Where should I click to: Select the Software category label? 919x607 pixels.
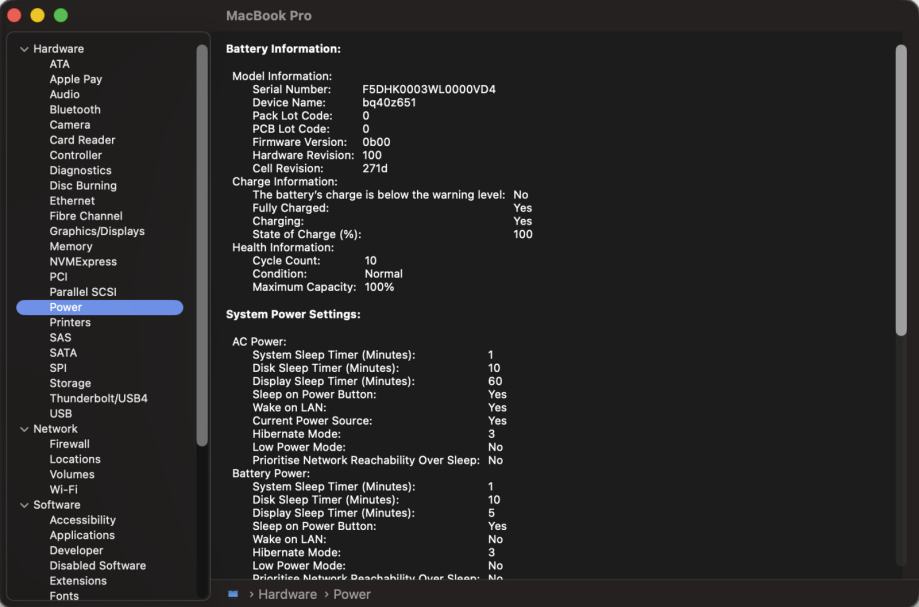point(57,505)
